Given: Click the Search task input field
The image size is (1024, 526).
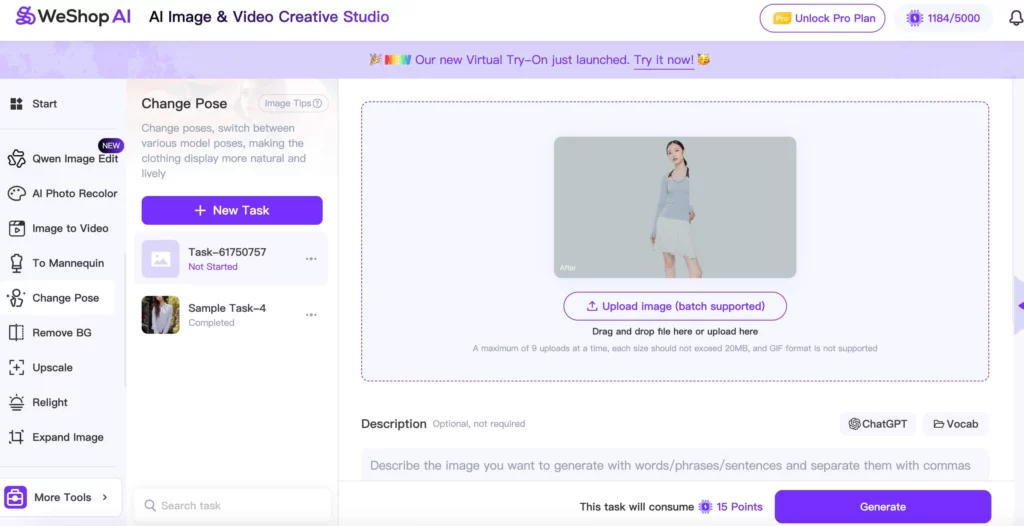Looking at the screenshot, I should click(240, 506).
